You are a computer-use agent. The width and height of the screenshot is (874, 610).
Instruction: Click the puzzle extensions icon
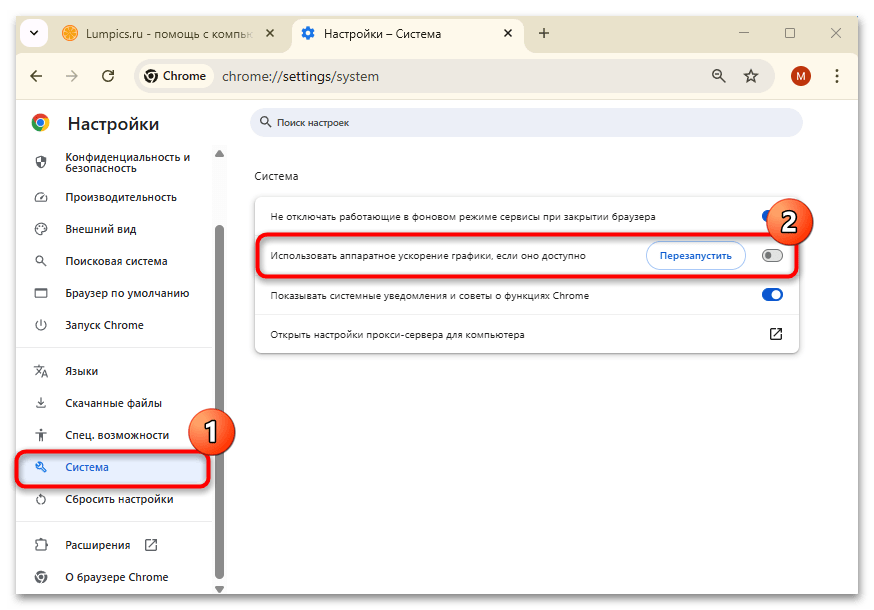(x=41, y=545)
